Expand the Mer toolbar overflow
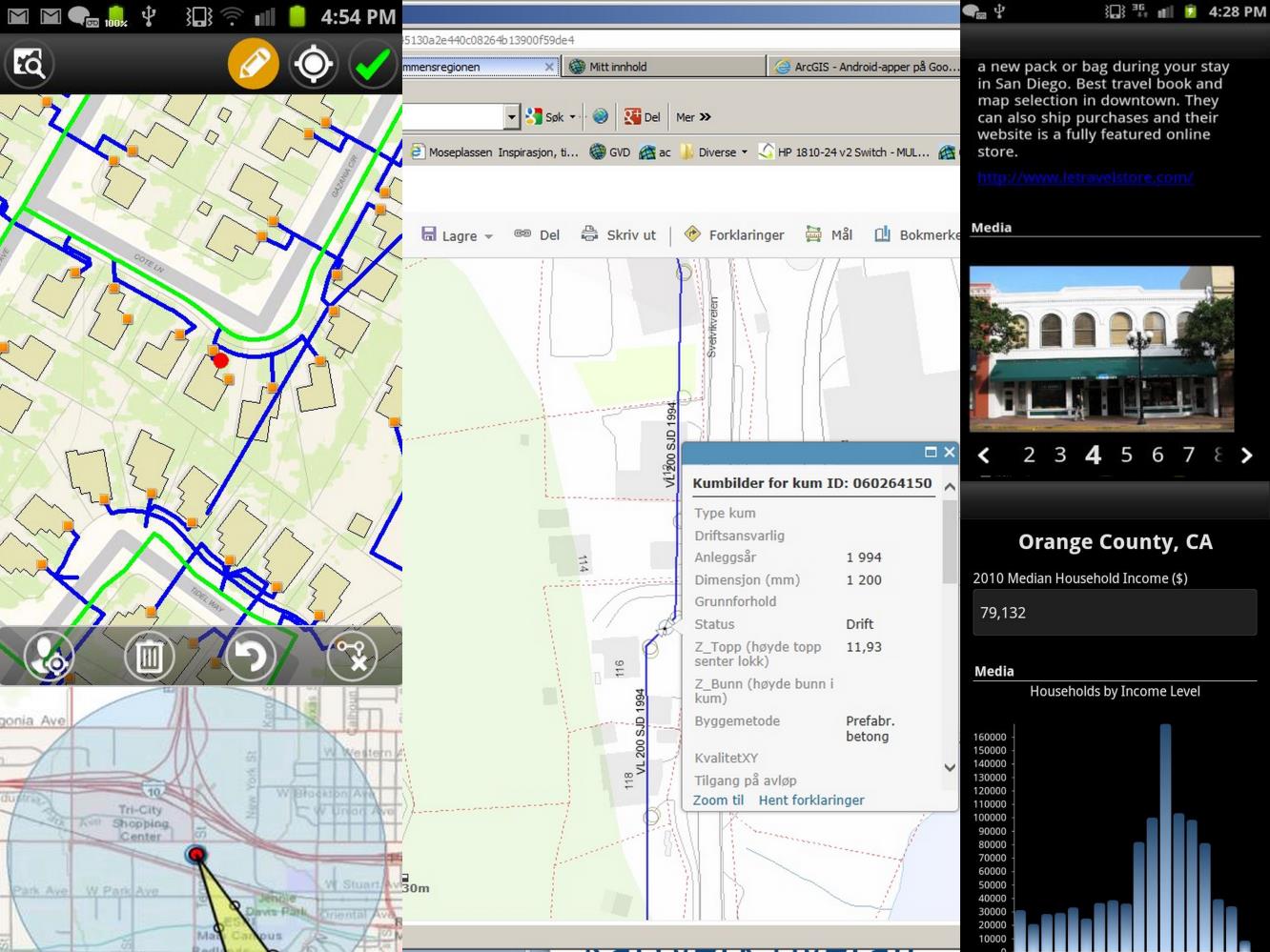This screenshot has height=952, width=1270. [x=693, y=117]
